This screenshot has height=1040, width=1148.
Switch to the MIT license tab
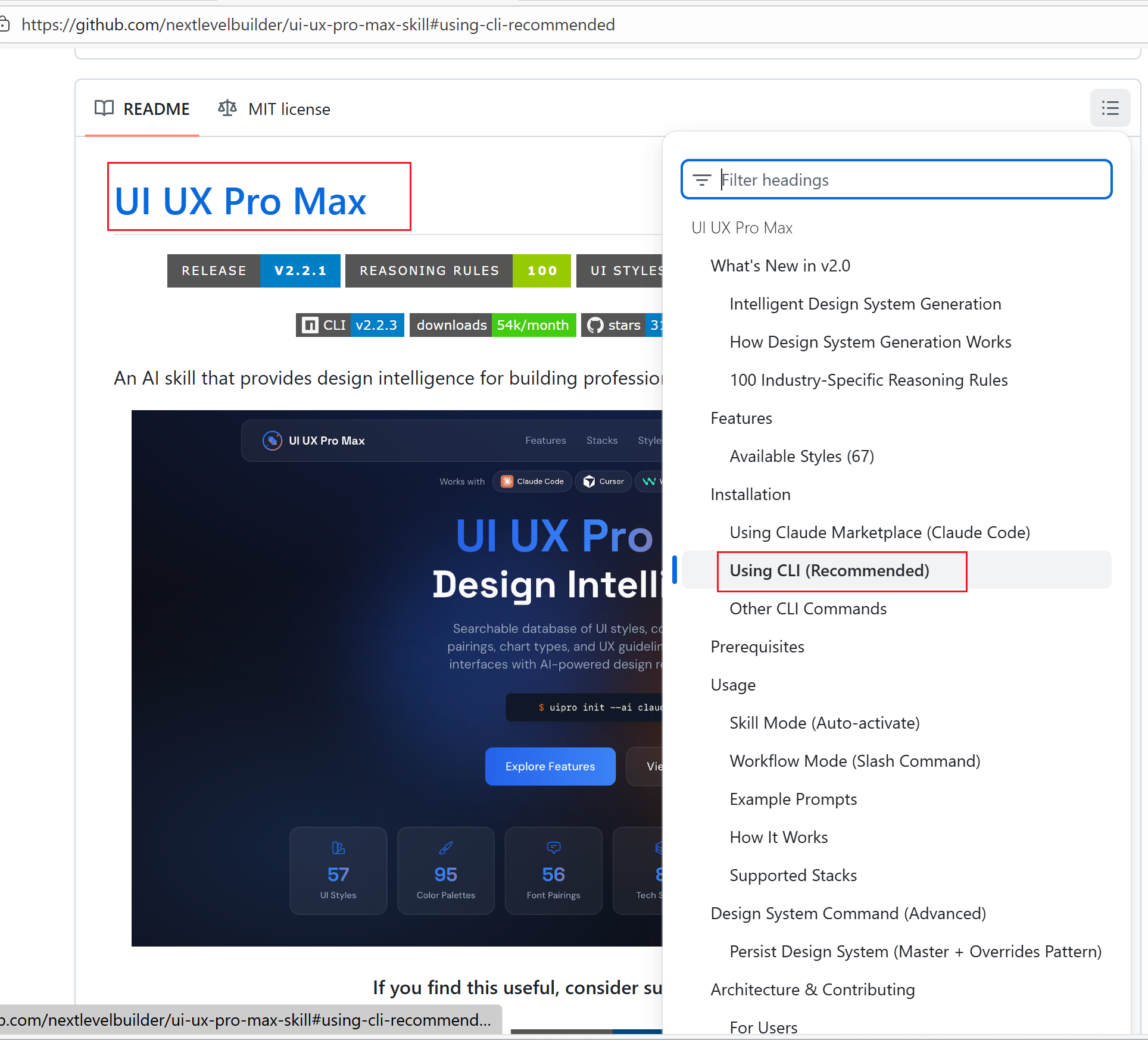[274, 109]
